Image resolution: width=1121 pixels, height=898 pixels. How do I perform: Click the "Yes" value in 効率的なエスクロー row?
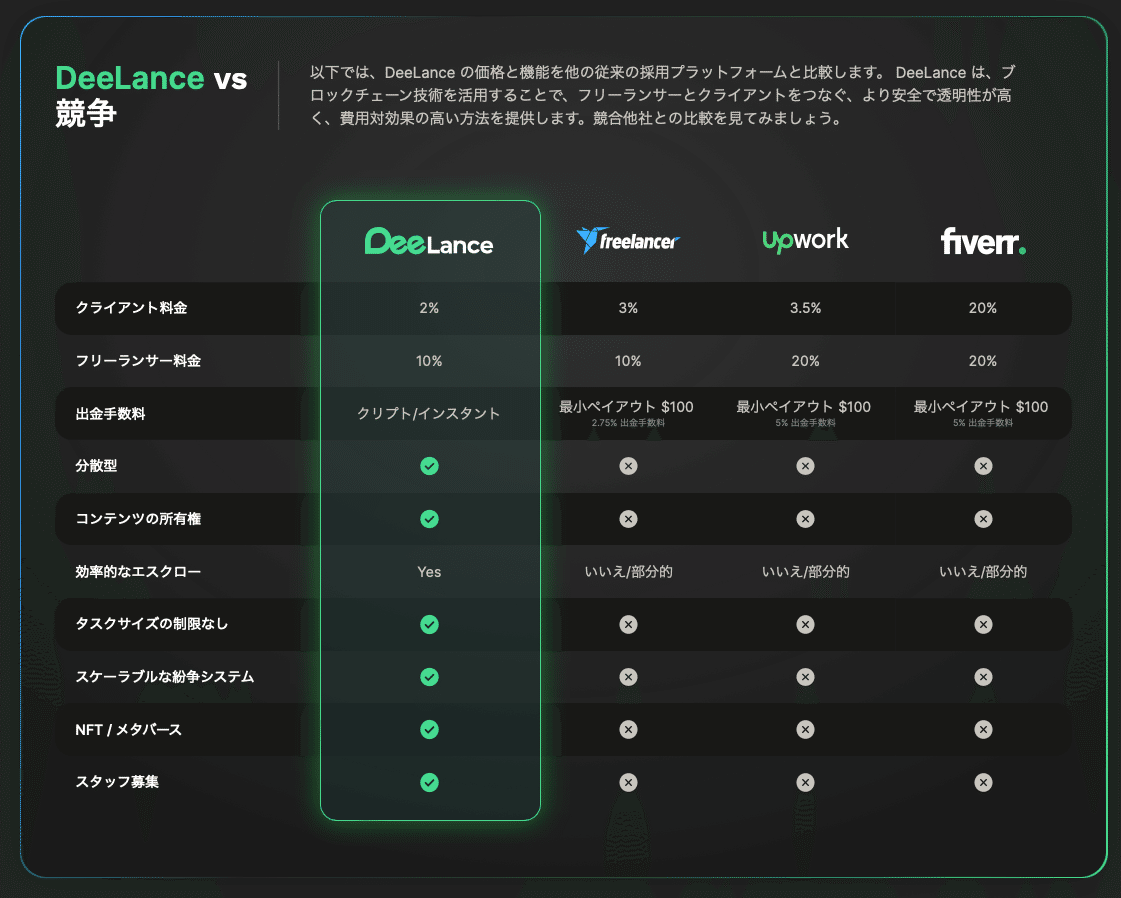coord(429,572)
